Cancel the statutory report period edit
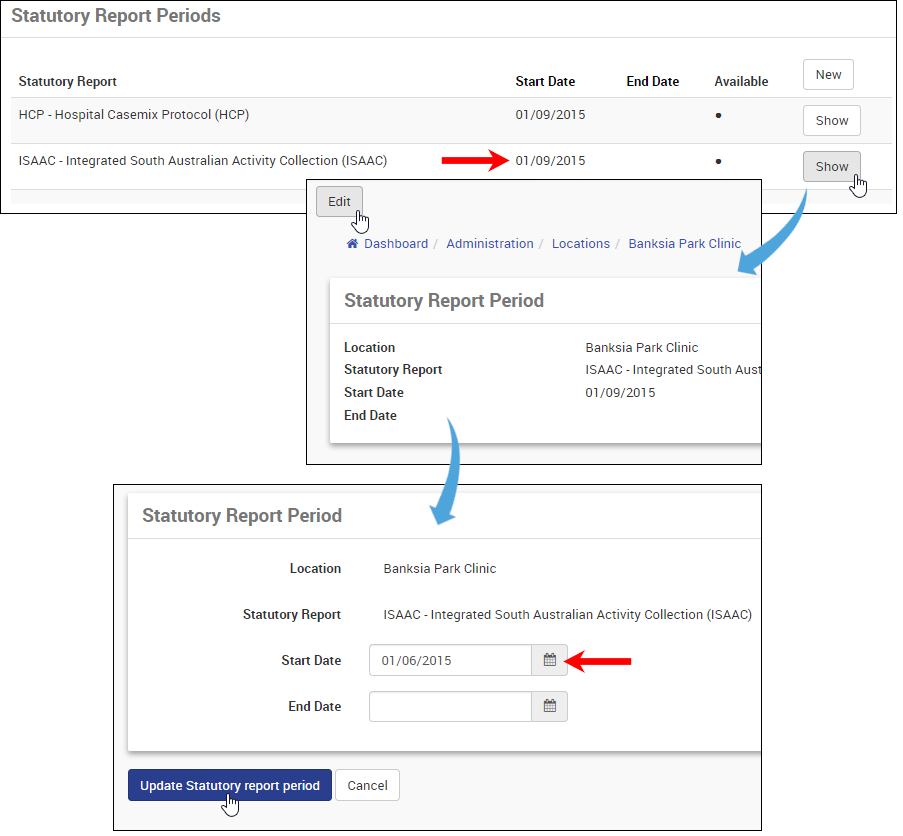Image resolution: width=903 pixels, height=836 pixels. click(367, 785)
